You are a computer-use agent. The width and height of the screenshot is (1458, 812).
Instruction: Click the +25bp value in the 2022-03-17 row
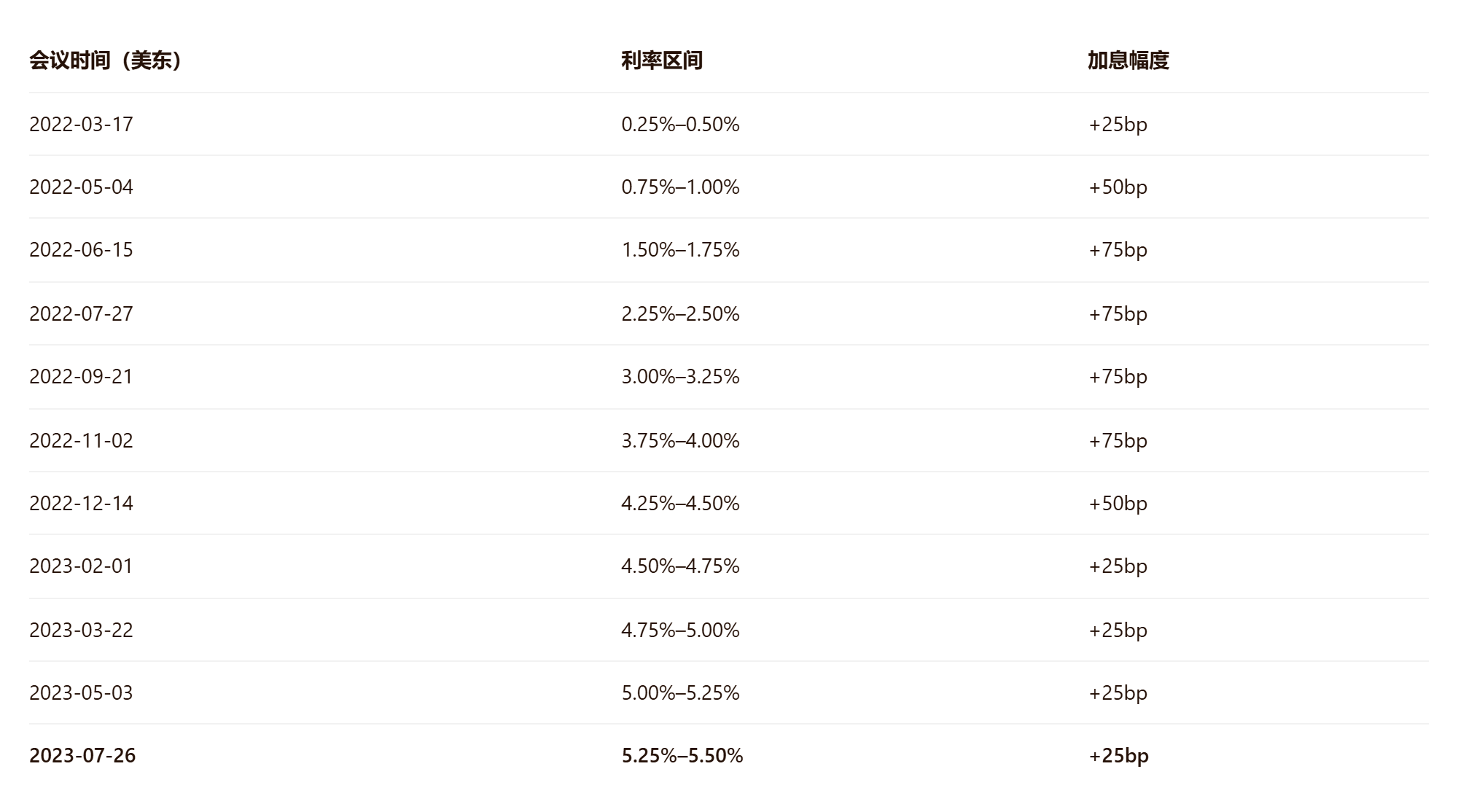click(1118, 125)
